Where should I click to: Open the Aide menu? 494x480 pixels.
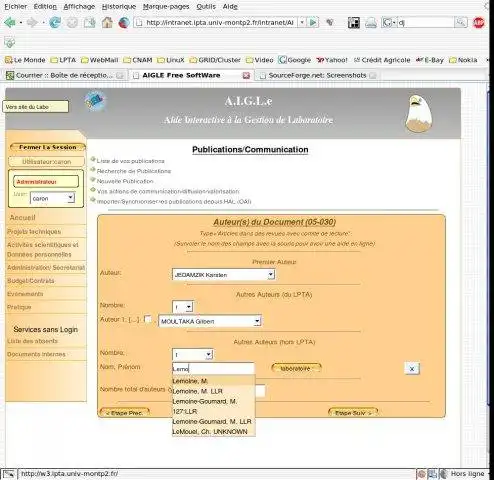(x=230, y=7)
